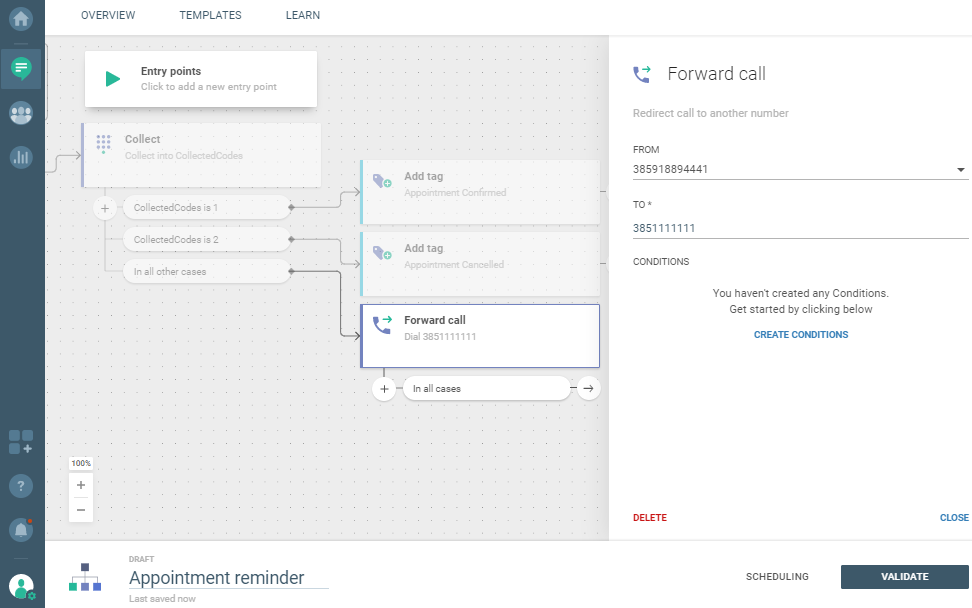Screen dimensions: 972x608
Task: Open the user account avatar icon
Action: pyautogui.click(x=21, y=586)
